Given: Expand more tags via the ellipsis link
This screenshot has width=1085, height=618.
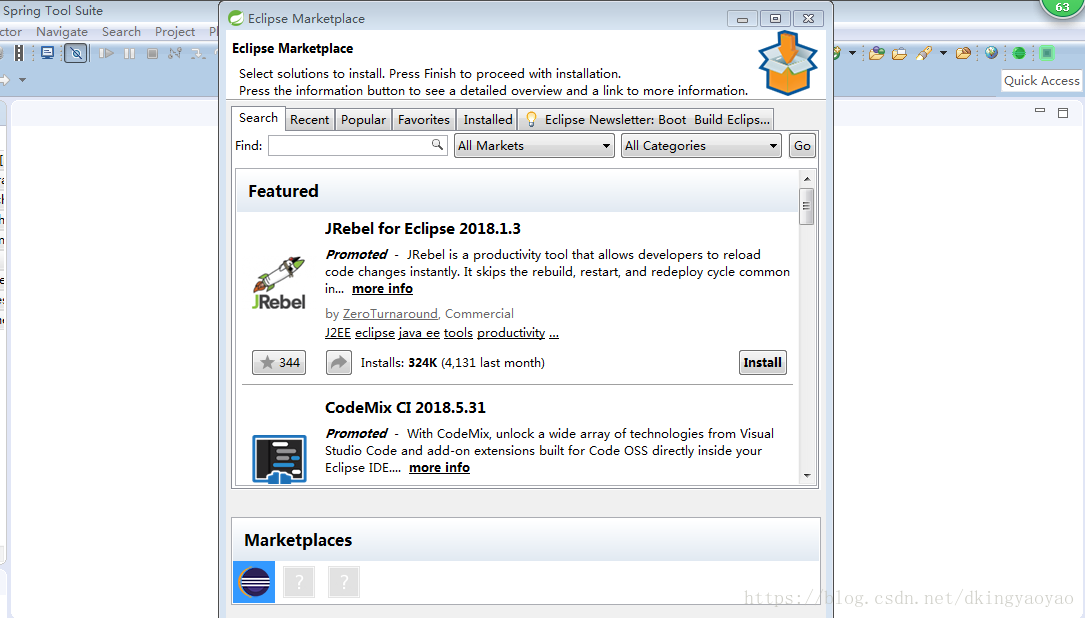Looking at the screenshot, I should point(554,334).
